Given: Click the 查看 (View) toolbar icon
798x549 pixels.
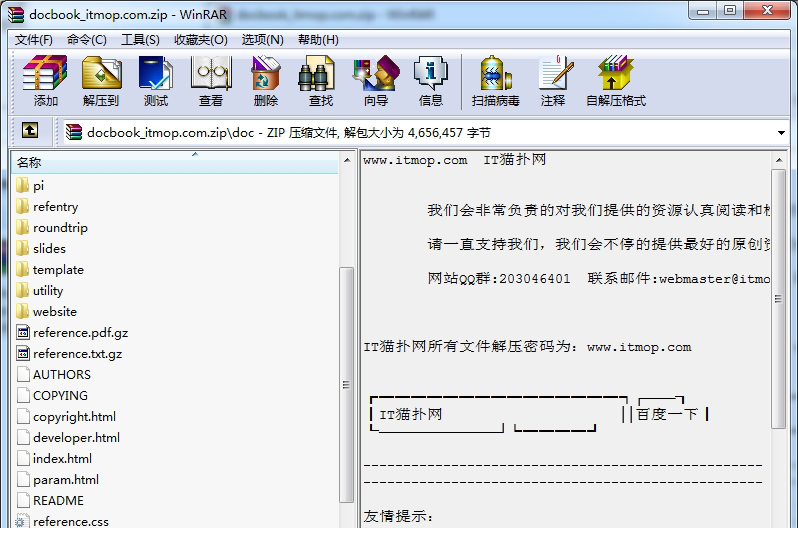Looking at the screenshot, I should [x=211, y=80].
